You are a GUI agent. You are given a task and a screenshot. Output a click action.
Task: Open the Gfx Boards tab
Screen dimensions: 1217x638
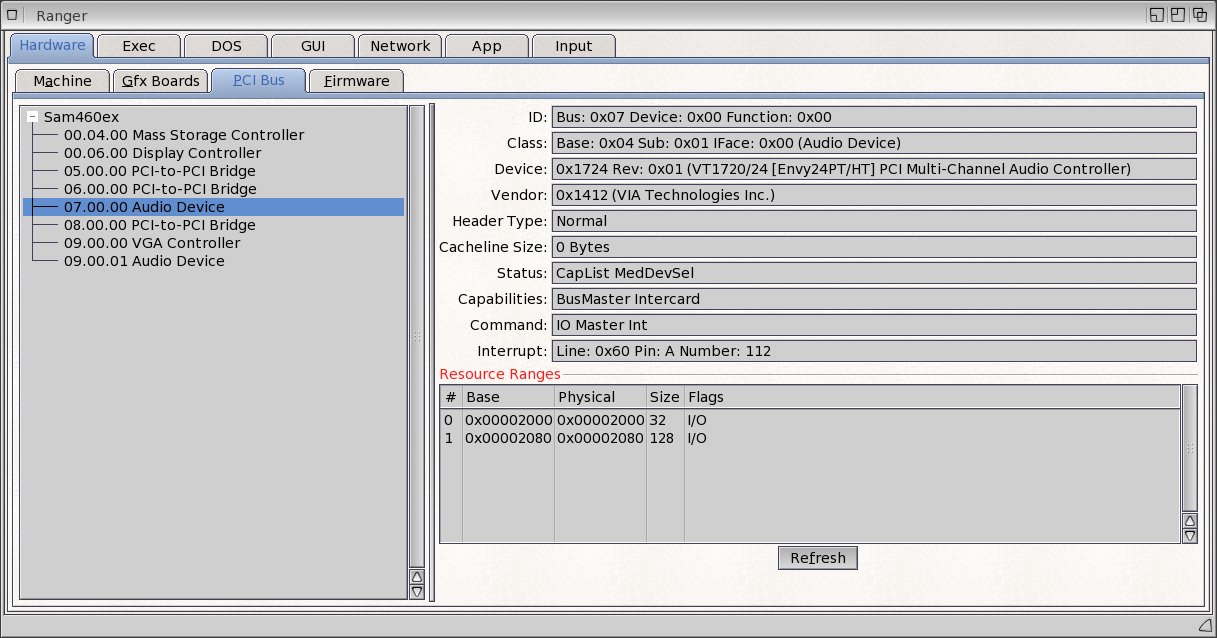pos(161,81)
